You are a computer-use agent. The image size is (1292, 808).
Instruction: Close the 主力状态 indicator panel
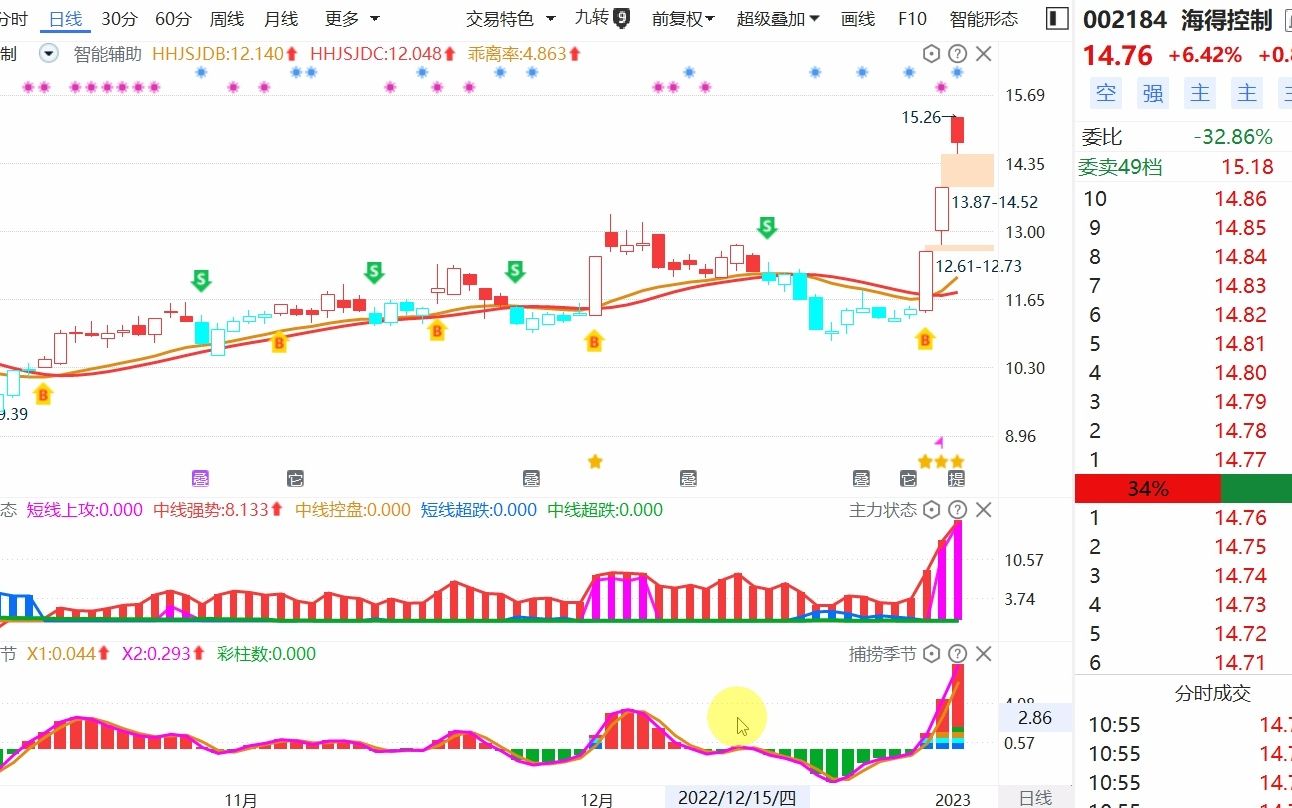click(984, 510)
